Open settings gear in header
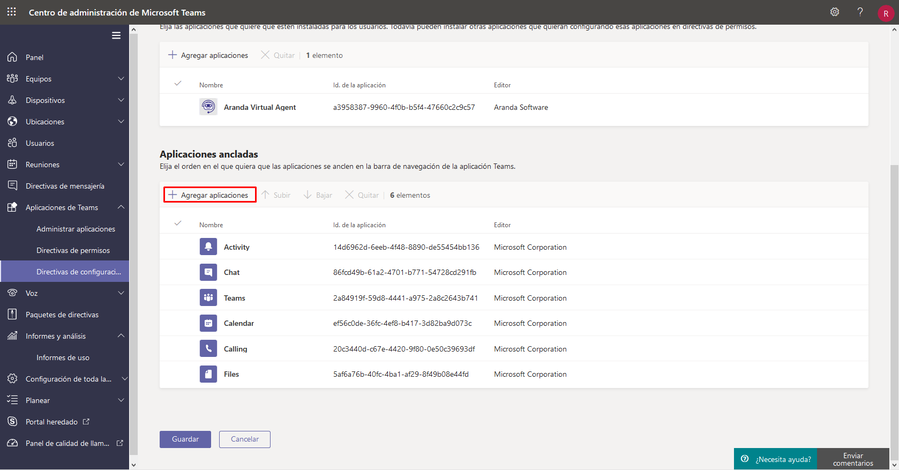899x470 pixels. point(835,12)
